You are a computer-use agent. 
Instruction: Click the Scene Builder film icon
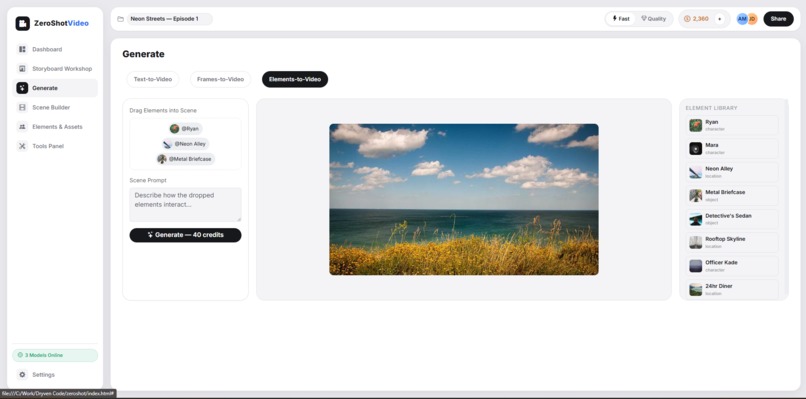coord(22,107)
